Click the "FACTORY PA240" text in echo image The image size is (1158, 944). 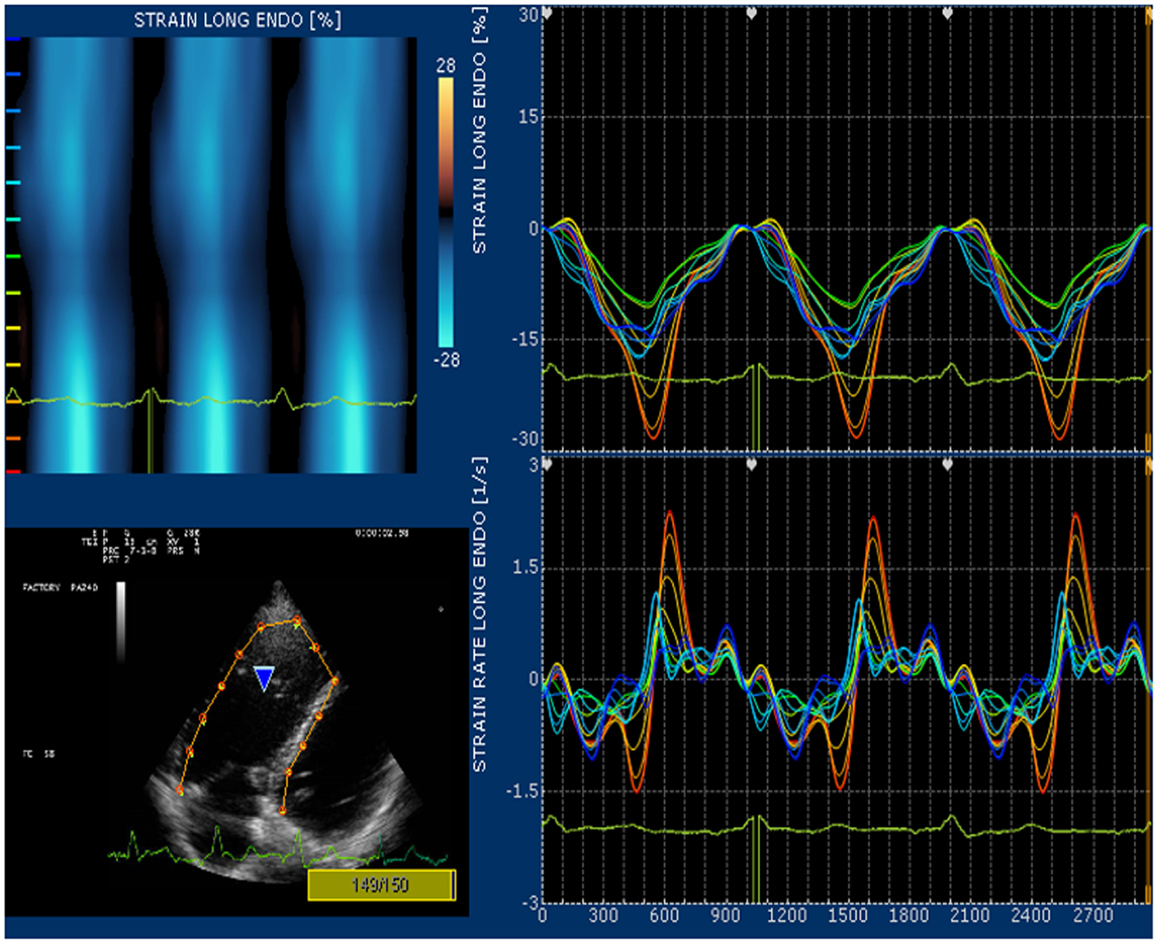60,588
